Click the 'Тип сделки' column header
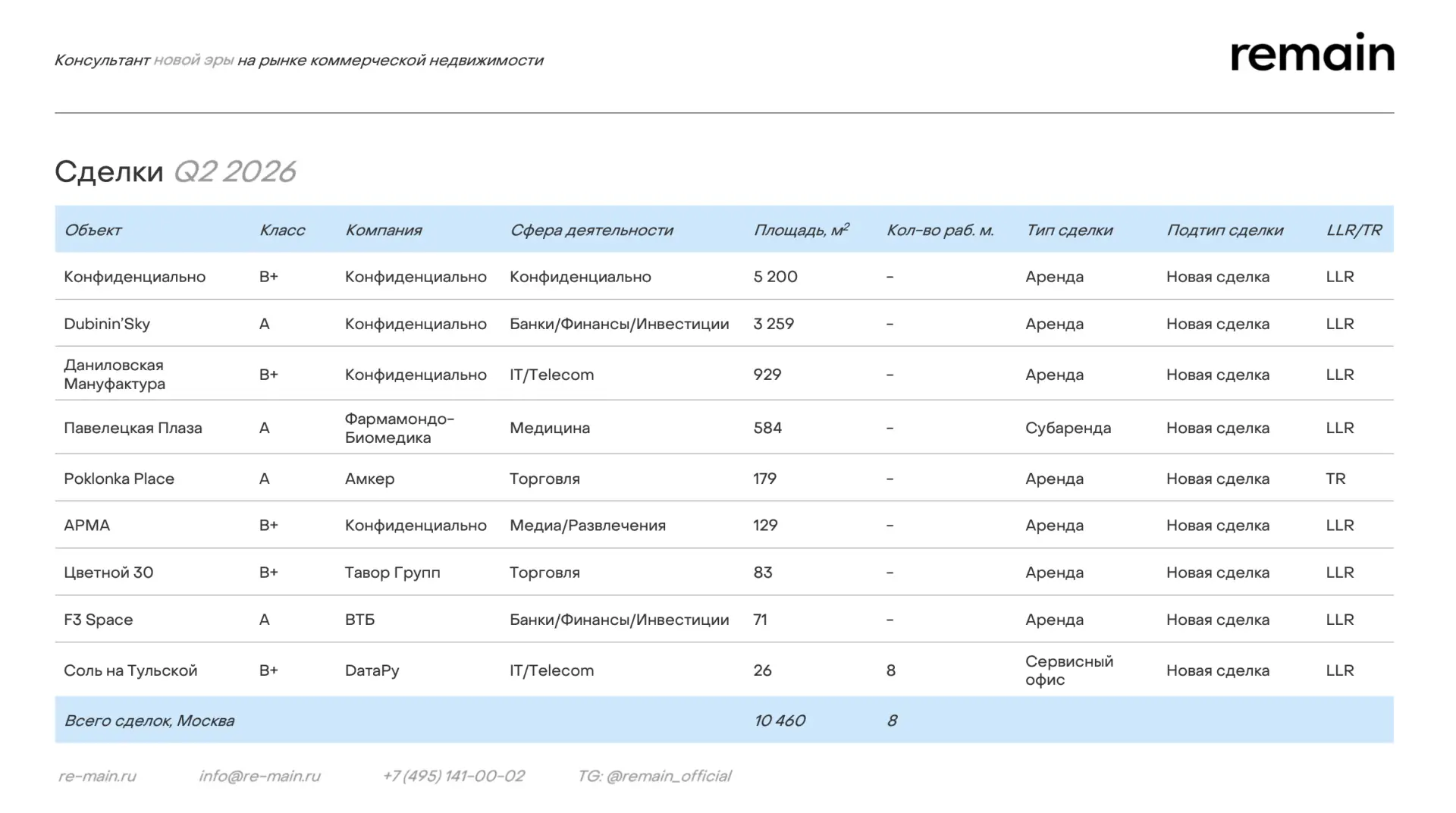 tap(1069, 230)
